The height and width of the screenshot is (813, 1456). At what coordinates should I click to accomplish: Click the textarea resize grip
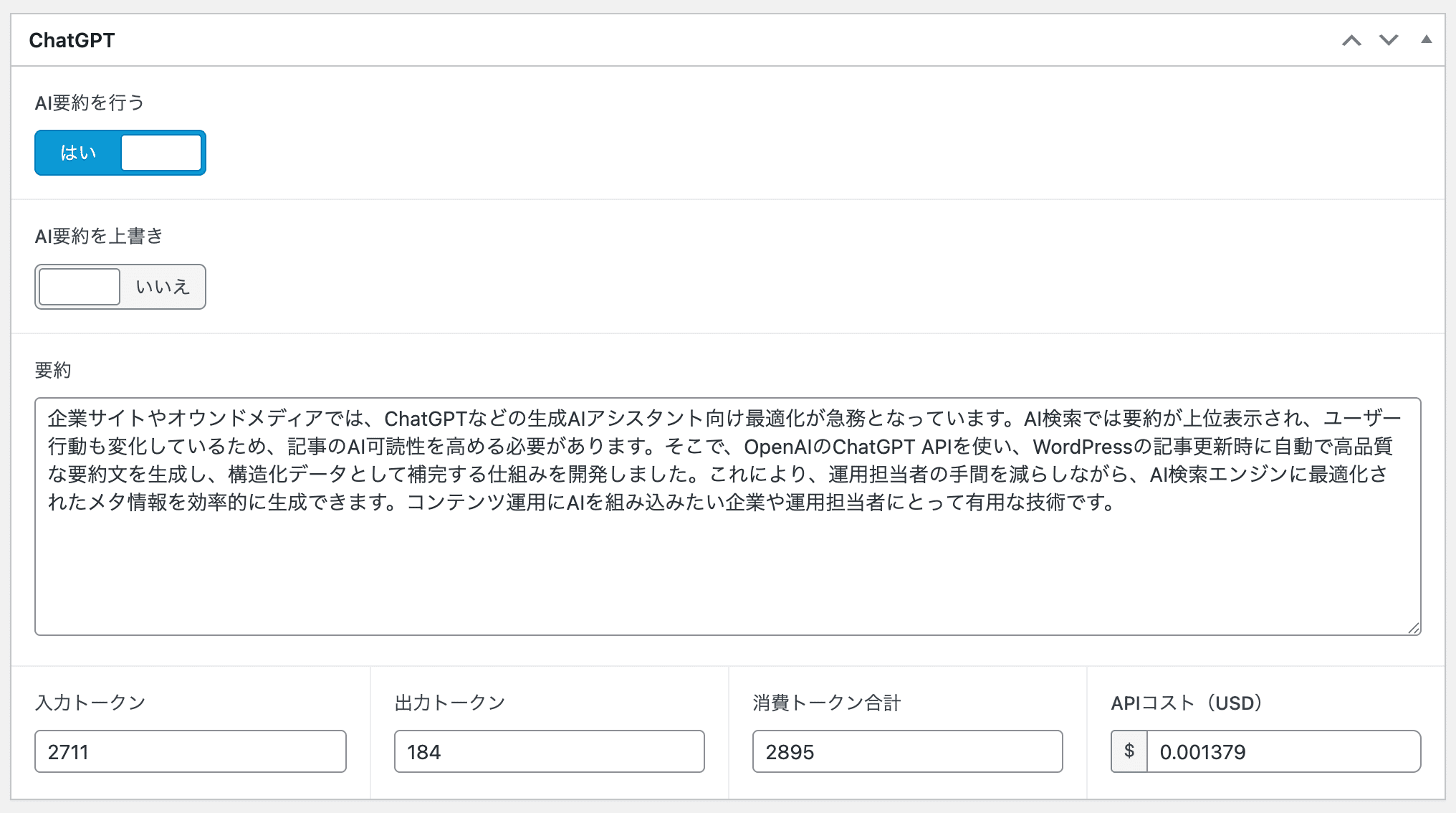tap(1414, 629)
